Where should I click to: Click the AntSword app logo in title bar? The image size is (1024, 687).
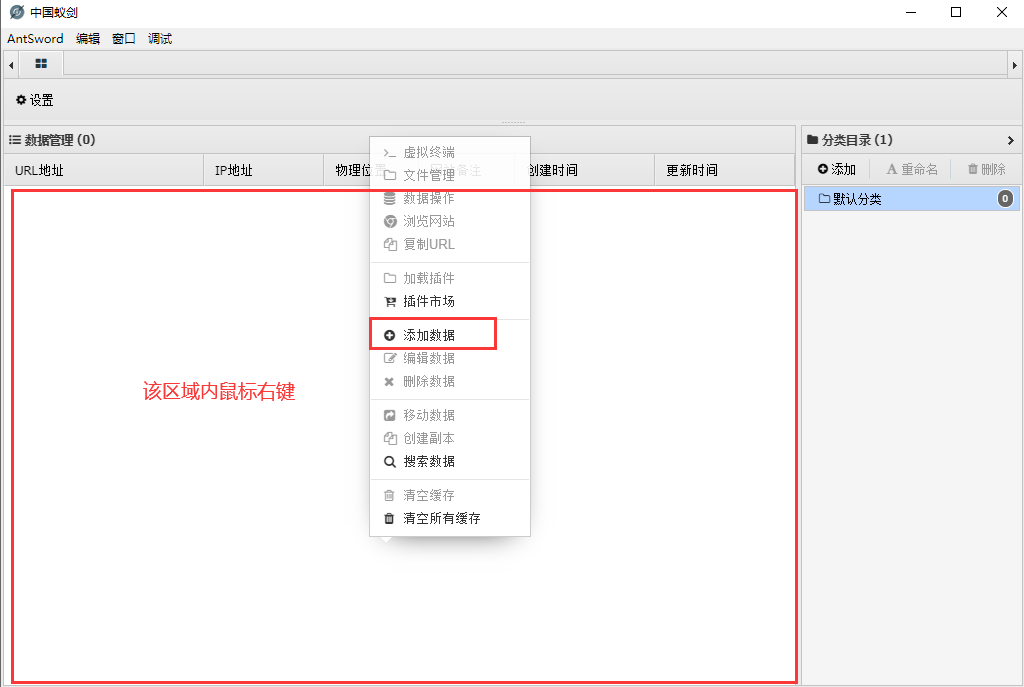16,13
